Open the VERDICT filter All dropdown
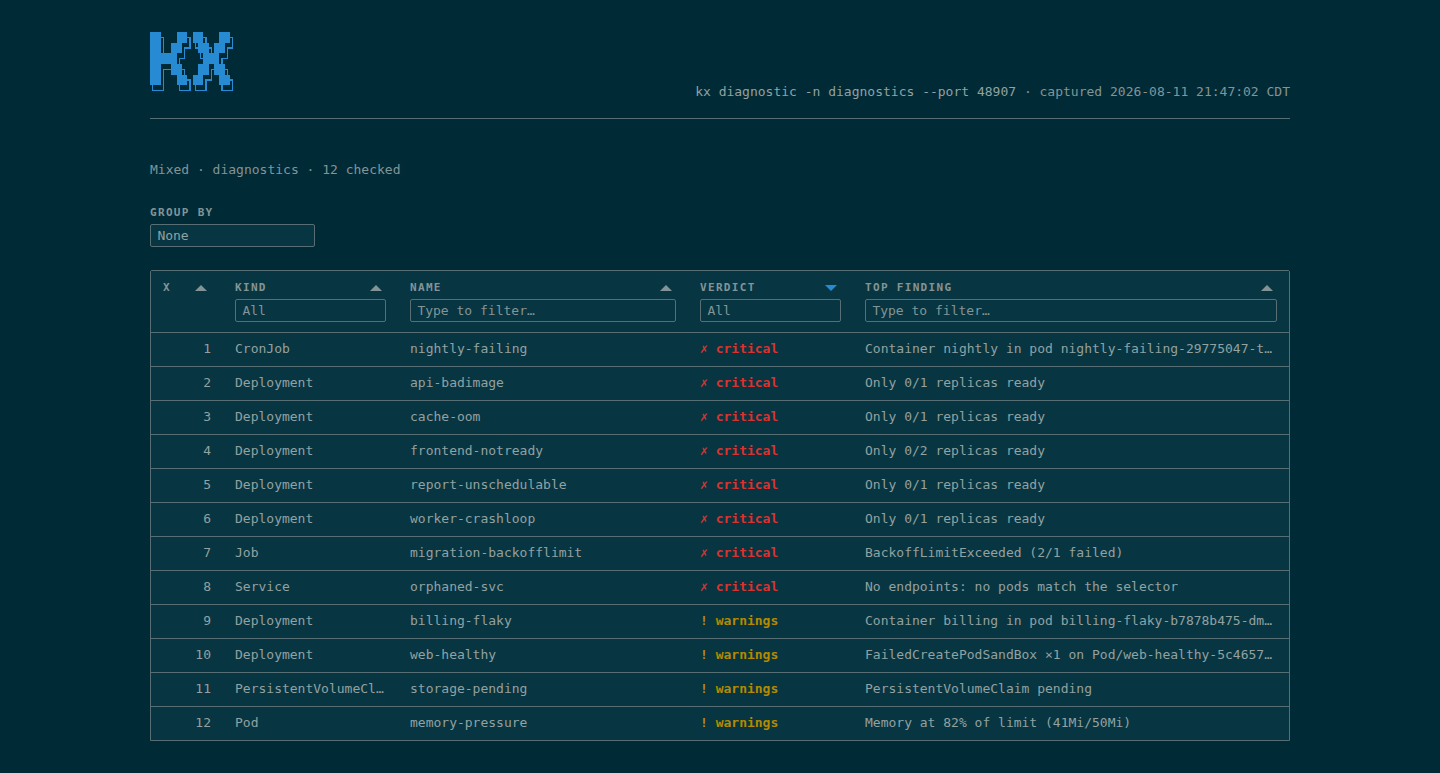This screenshot has width=1440, height=773. [770, 311]
